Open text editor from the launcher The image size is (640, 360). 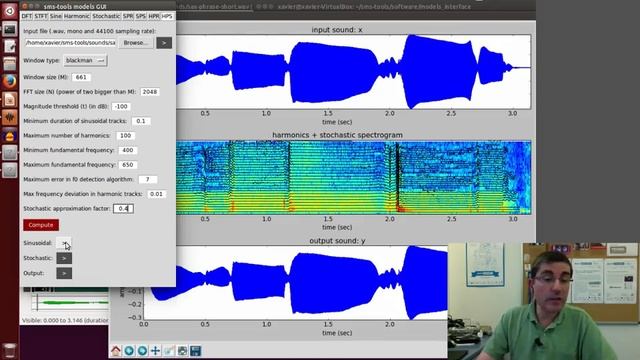point(9,47)
